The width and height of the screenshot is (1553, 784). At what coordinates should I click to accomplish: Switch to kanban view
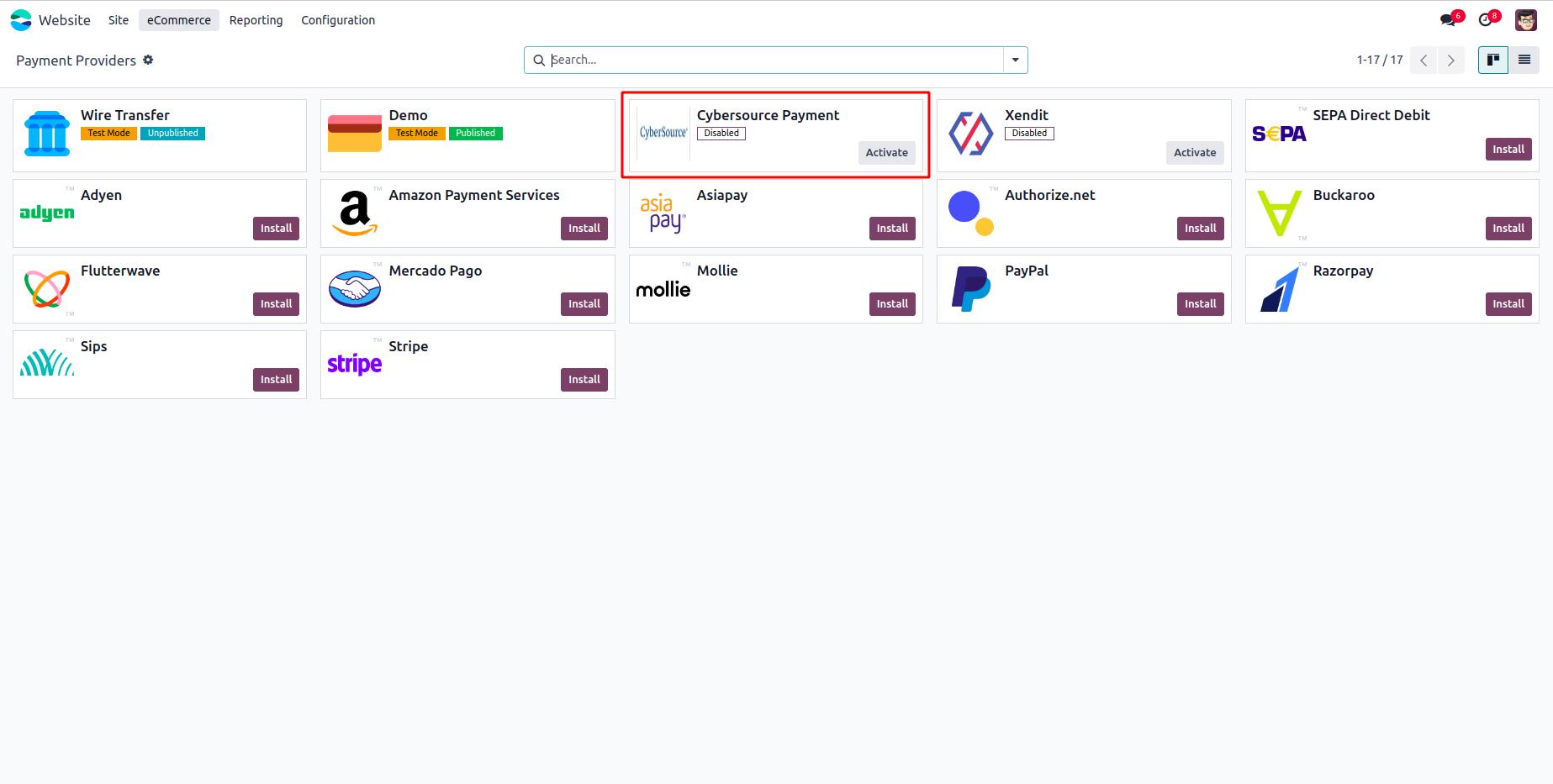[x=1493, y=60]
